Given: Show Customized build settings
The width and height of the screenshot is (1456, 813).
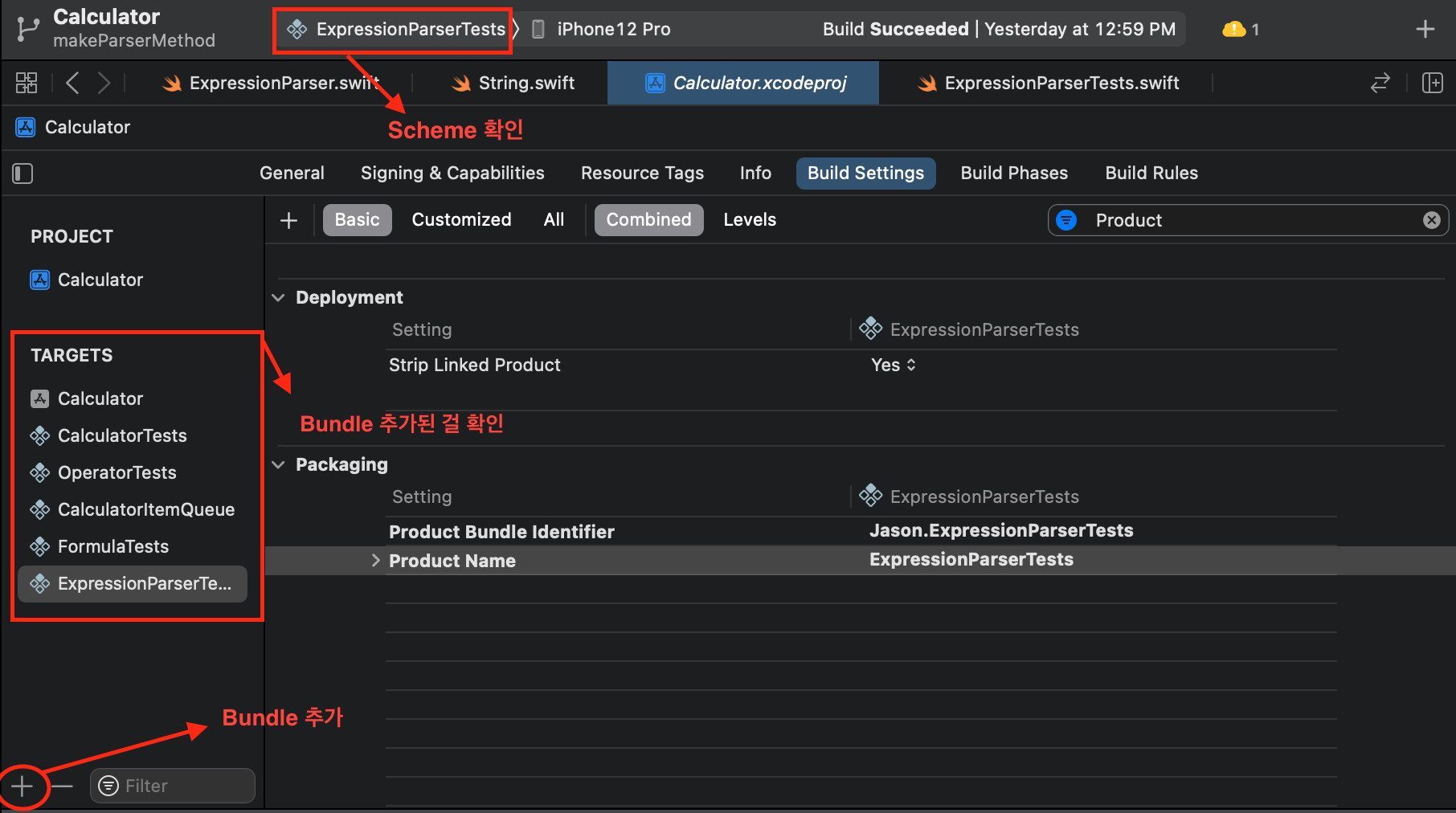Looking at the screenshot, I should [x=461, y=220].
